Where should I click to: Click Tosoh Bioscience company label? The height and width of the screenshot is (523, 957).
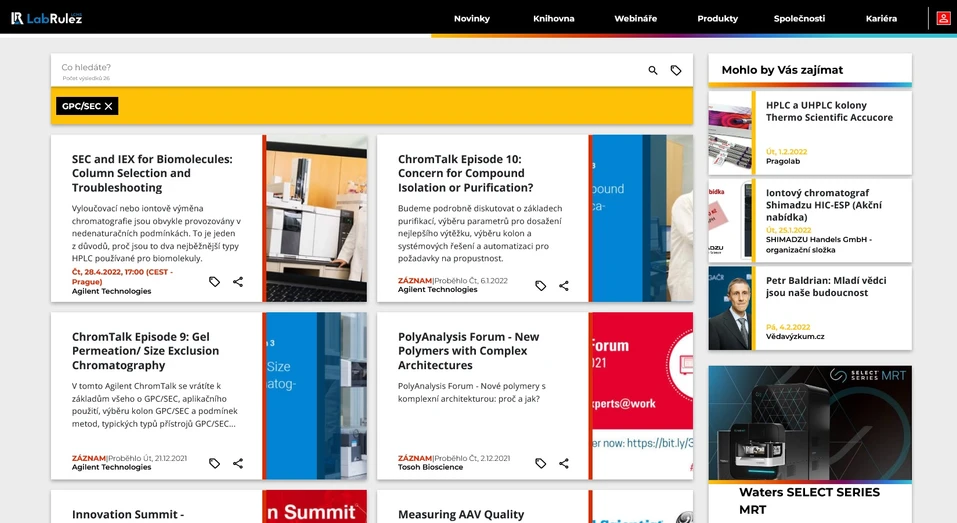point(430,467)
